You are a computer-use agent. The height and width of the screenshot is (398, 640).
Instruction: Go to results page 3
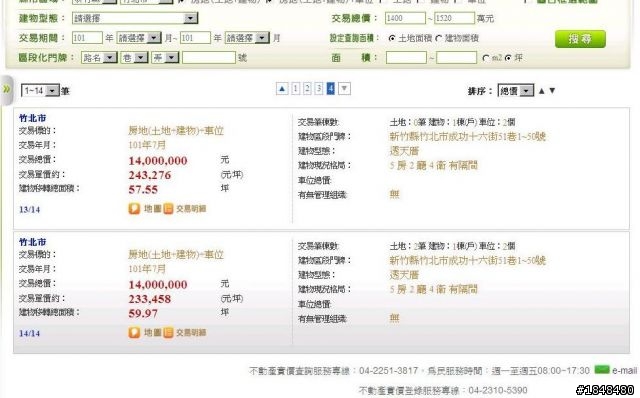[319, 89]
